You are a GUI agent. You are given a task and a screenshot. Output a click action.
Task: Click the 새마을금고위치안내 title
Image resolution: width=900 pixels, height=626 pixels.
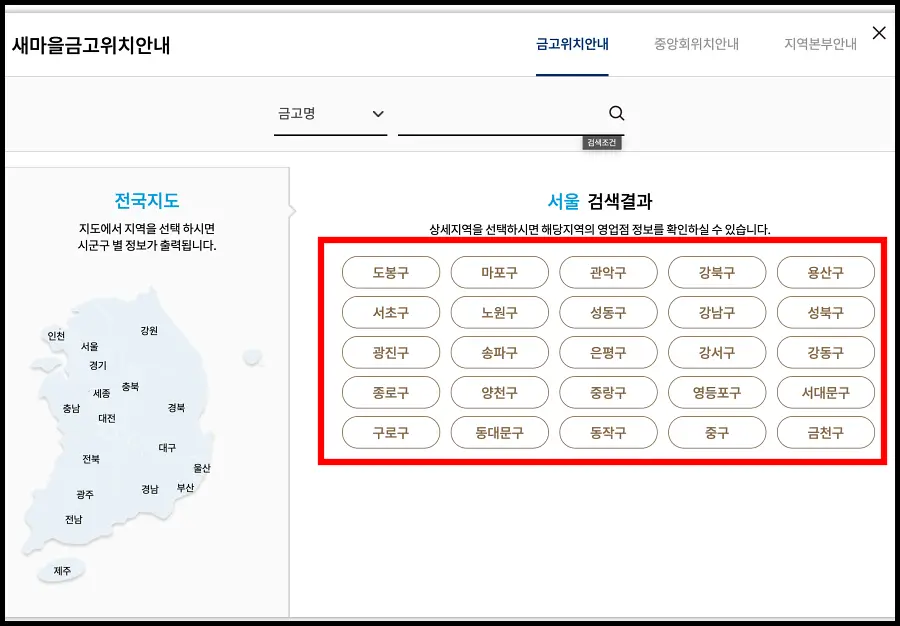coord(91,45)
